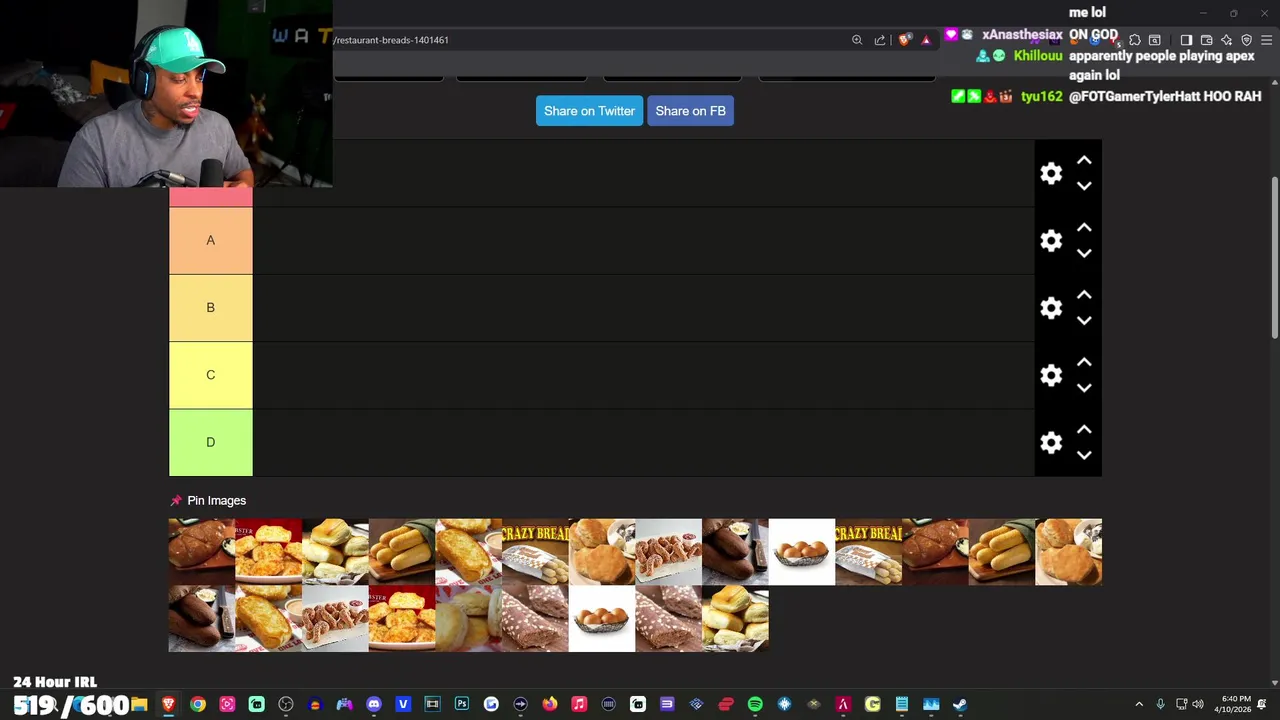The image size is (1280, 720).
Task: Open settings gear for tier A row
Action: pyautogui.click(x=1051, y=241)
